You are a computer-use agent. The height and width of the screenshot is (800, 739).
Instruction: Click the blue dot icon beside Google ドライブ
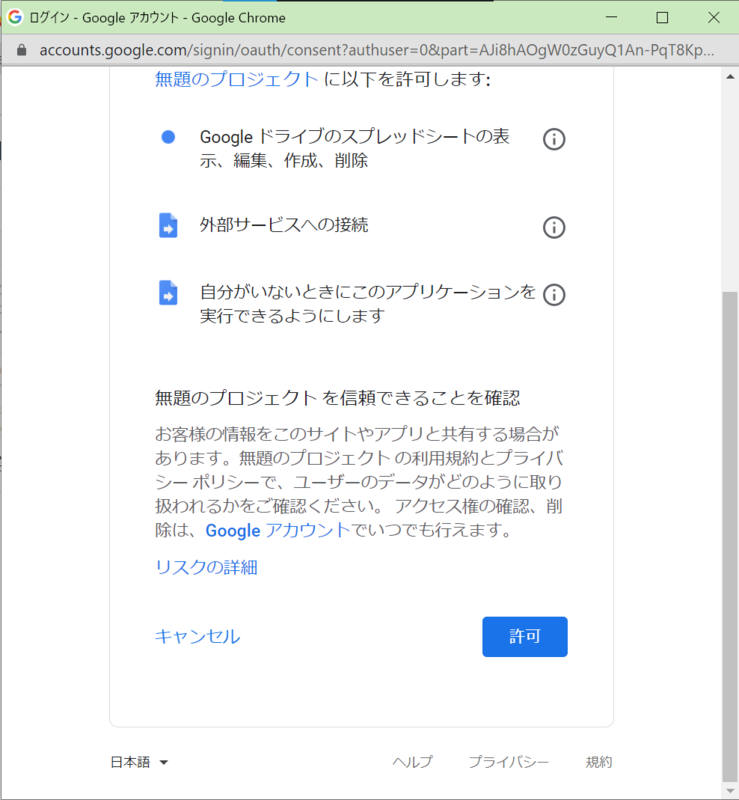click(x=168, y=137)
